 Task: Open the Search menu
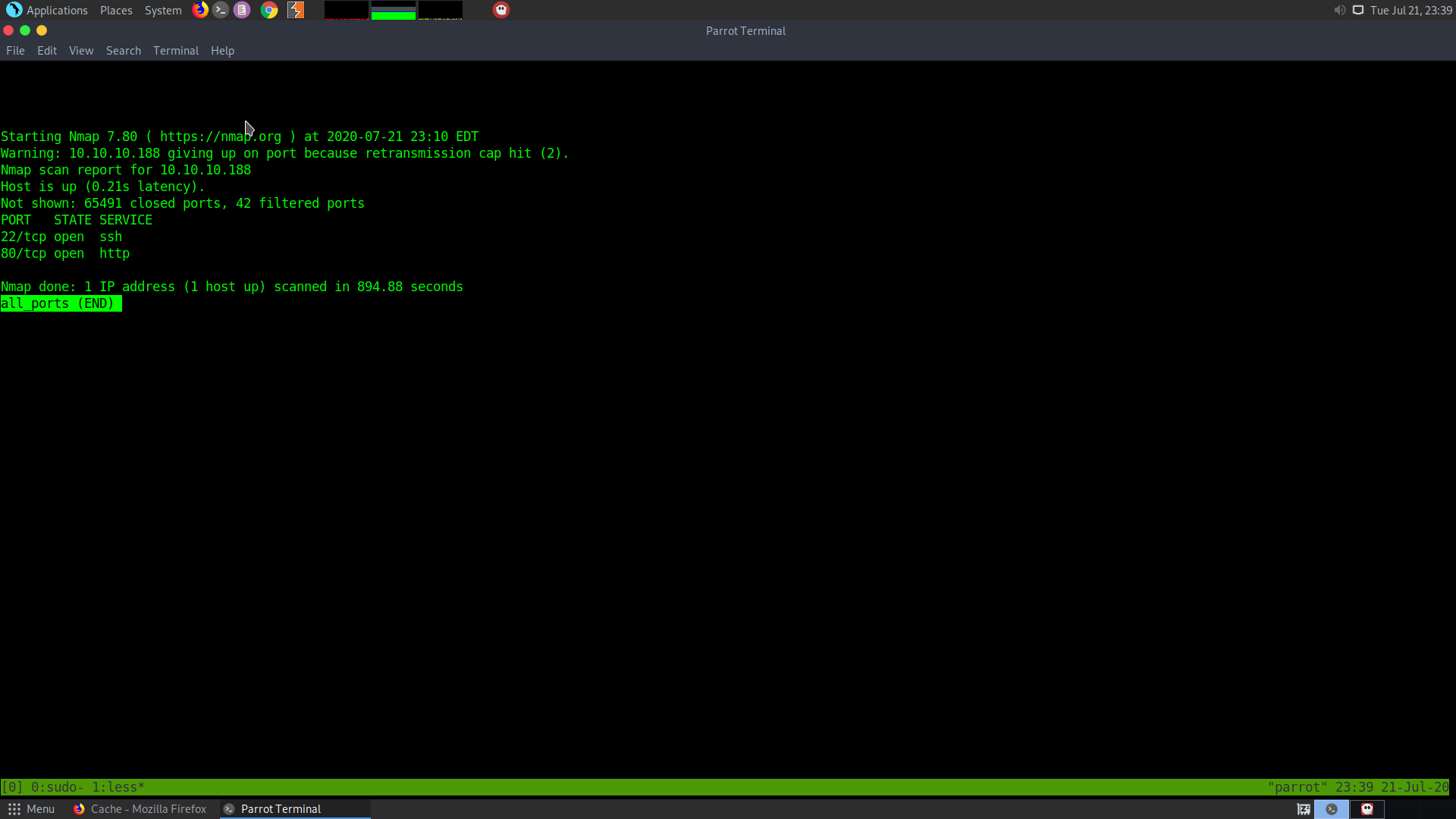pyautogui.click(x=123, y=51)
